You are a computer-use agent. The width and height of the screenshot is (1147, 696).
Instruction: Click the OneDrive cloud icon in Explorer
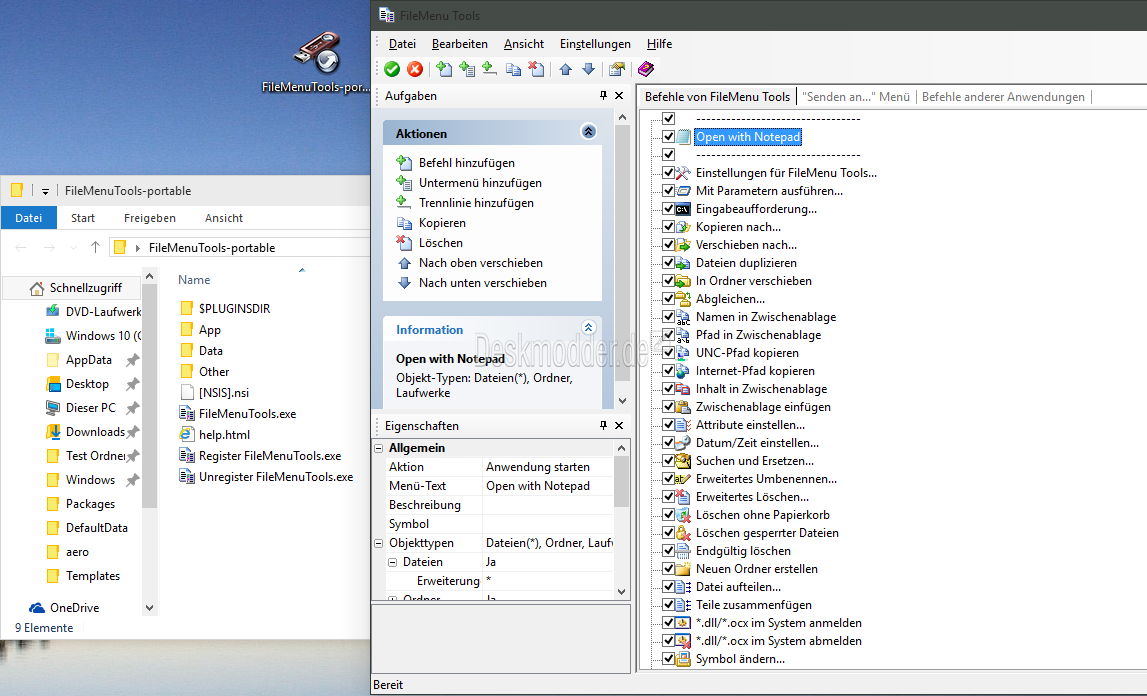(x=37, y=607)
